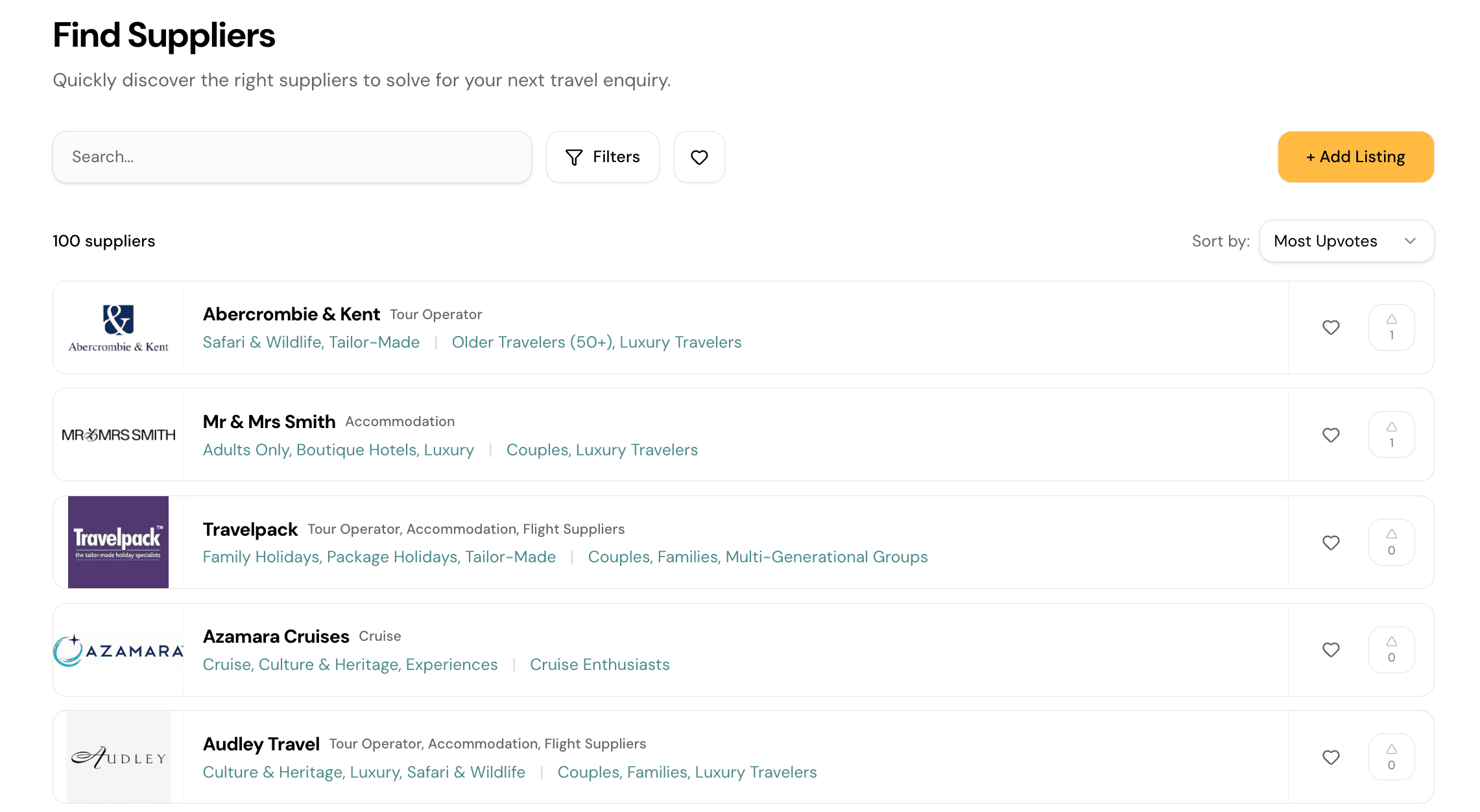Click the sort dropdown chevron arrow
The width and height of the screenshot is (1480, 812).
(x=1409, y=241)
